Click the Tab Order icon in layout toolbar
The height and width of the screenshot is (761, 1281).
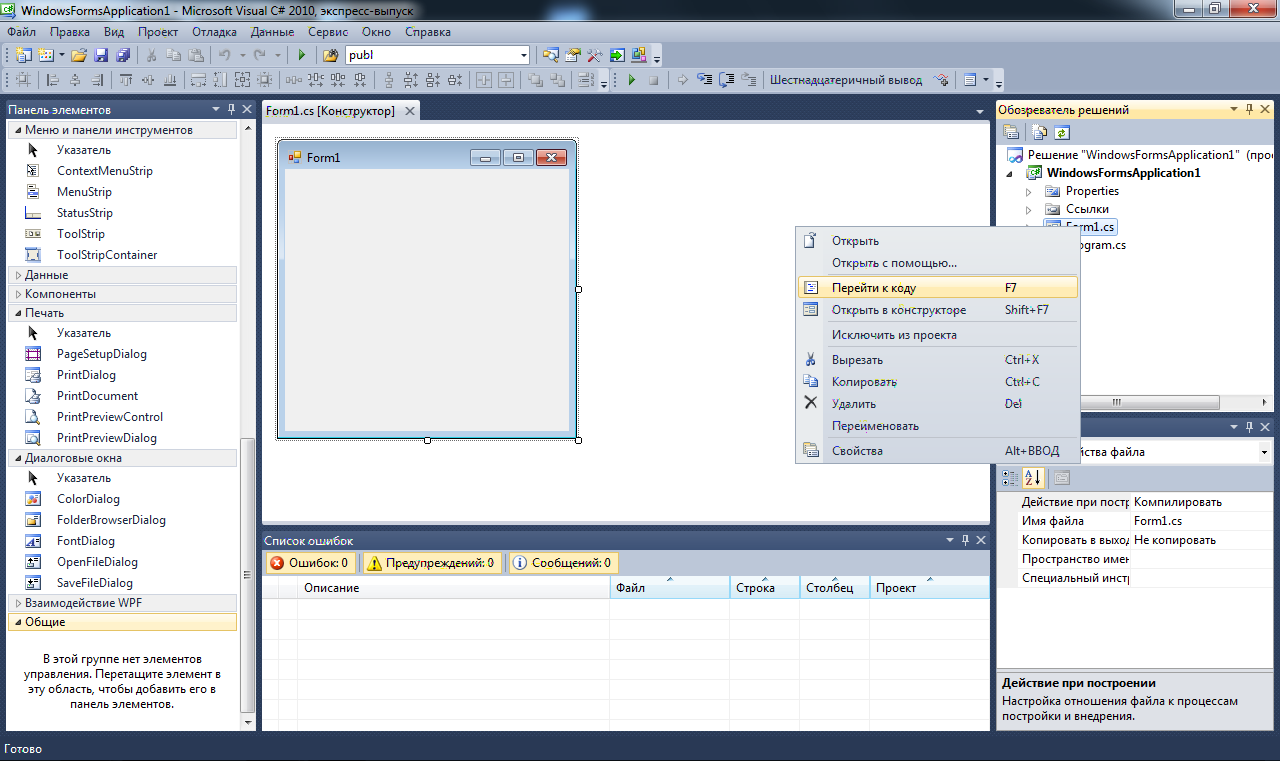coord(585,80)
